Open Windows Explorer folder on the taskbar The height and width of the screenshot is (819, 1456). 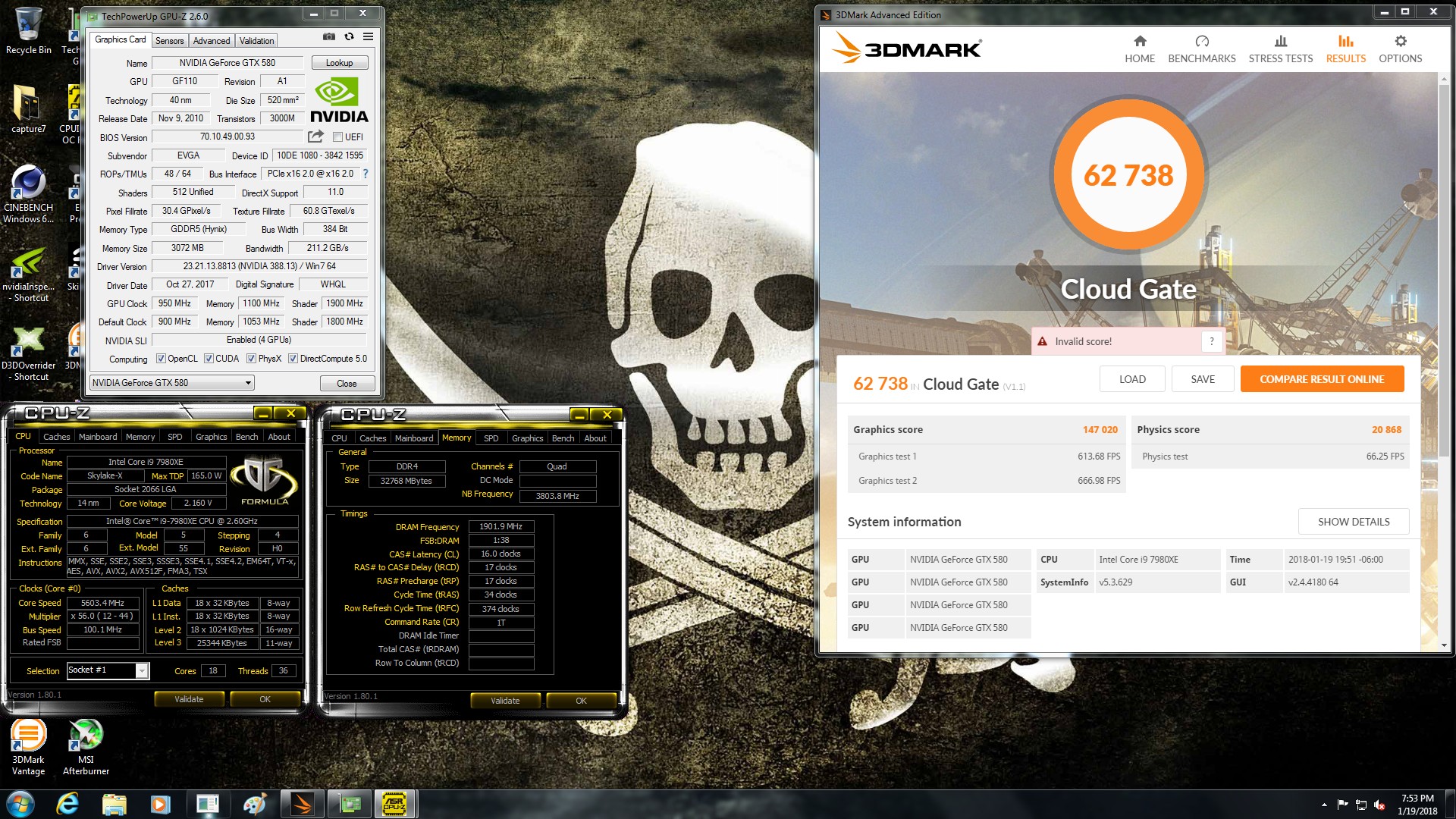click(x=115, y=804)
